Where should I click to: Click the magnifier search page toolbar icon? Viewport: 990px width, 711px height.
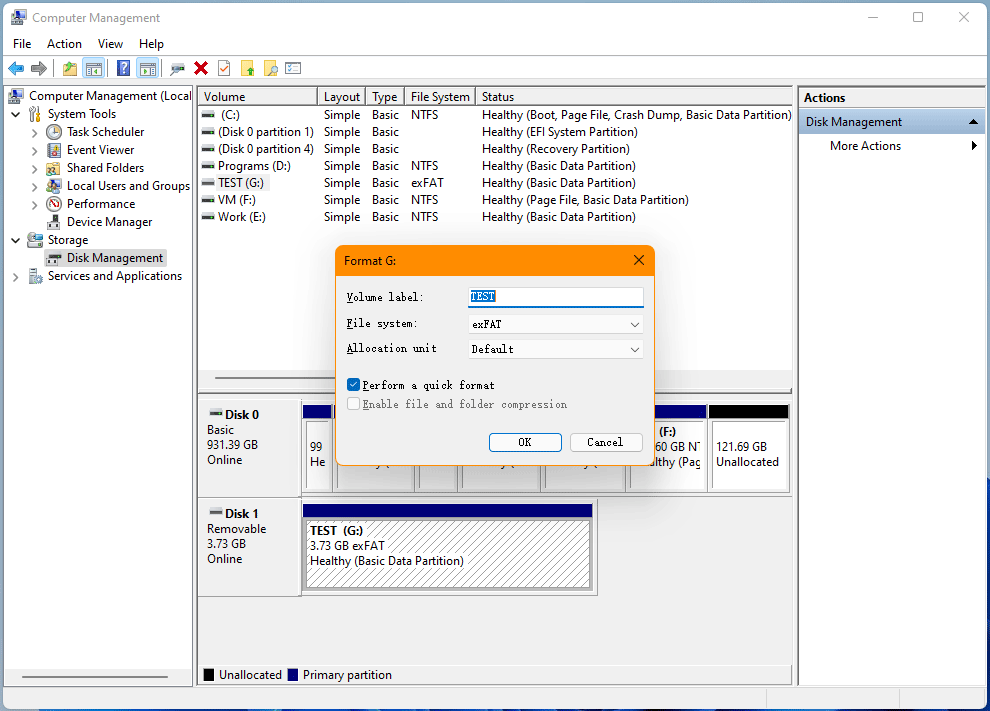pos(271,68)
